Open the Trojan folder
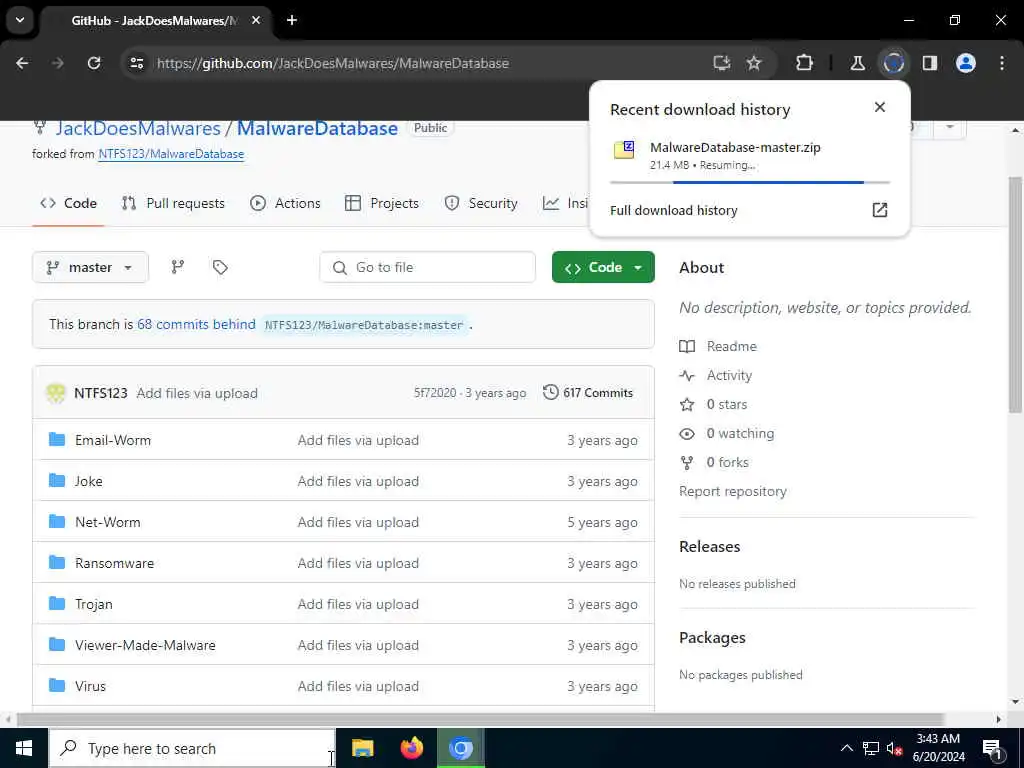1024x768 pixels. point(93,604)
